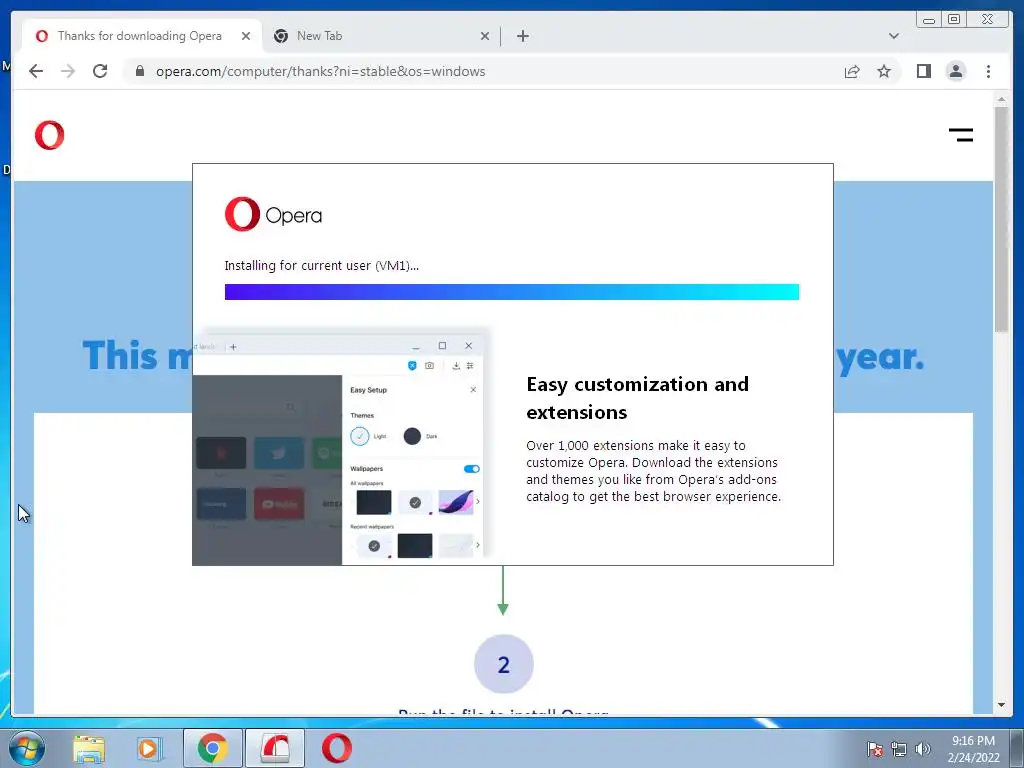Click the page scrollbar up arrow
The image size is (1024, 768).
pos(1001,99)
